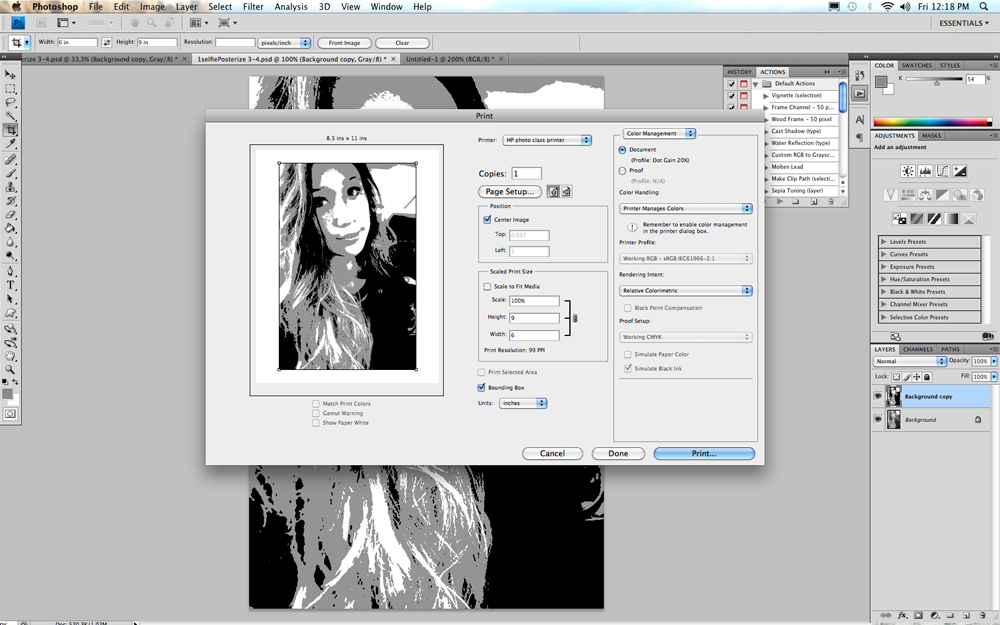The width and height of the screenshot is (1000, 625).
Task: Open the layer blend mode dropdown
Action: (910, 361)
